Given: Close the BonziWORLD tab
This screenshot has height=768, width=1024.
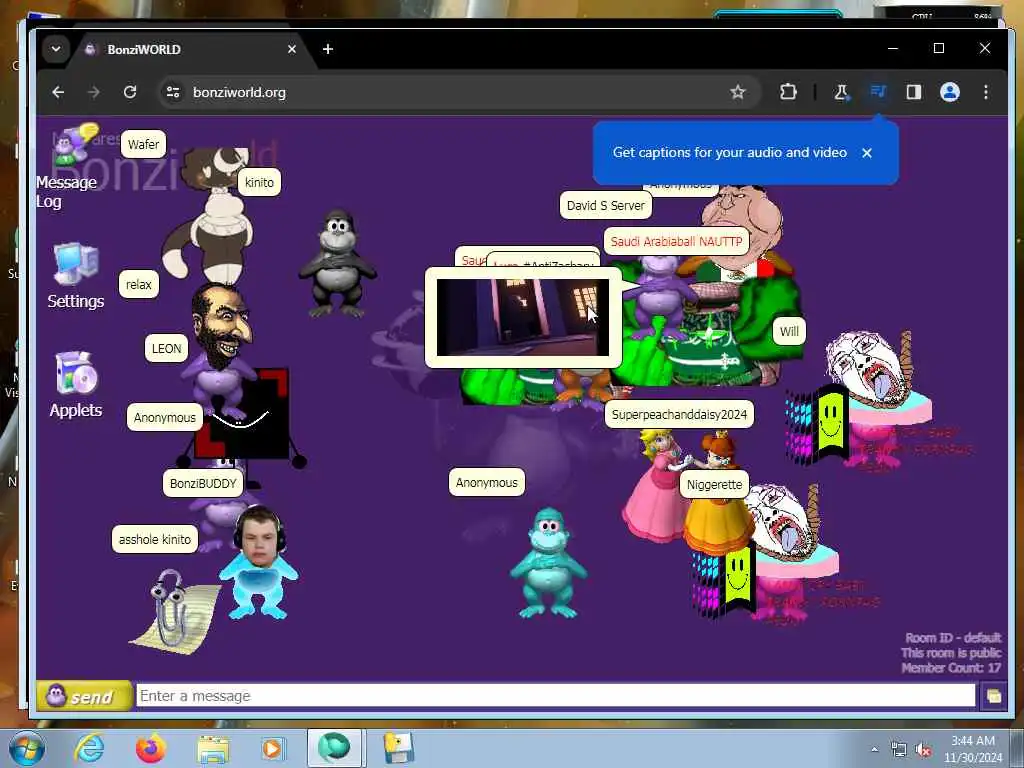Looking at the screenshot, I should [292, 50].
